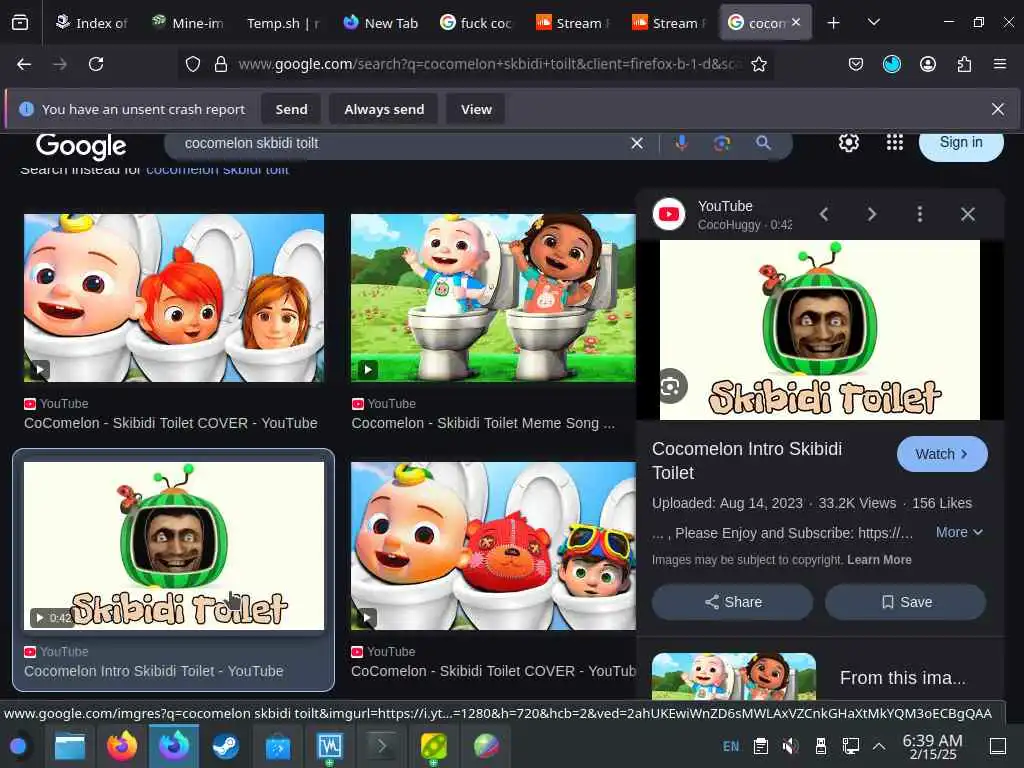Viewport: 1024px width, 768px height.
Task: Clear the Google search box text
Action: [637, 143]
